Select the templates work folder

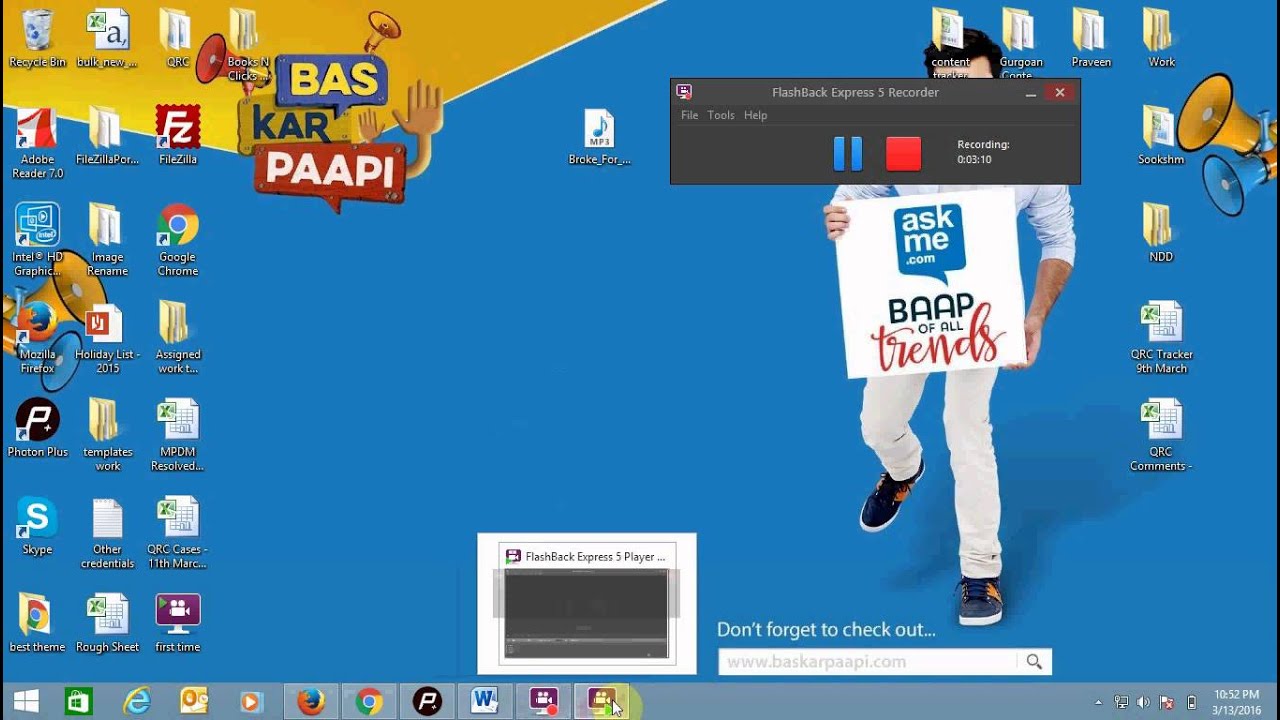coord(107,435)
